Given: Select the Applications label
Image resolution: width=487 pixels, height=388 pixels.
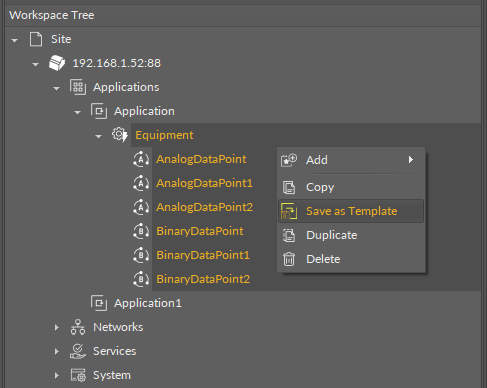Looking at the screenshot, I should coord(126,87).
